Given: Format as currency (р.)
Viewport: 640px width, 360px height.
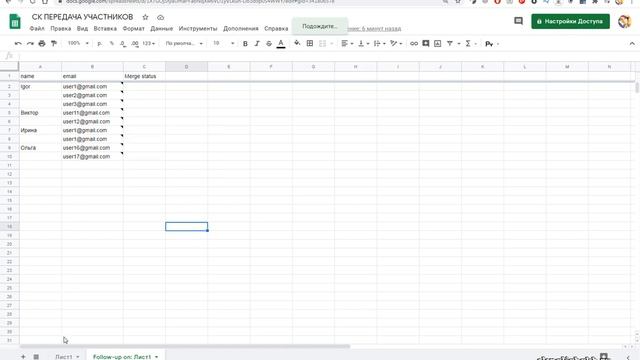Looking at the screenshot, I should coord(100,44).
